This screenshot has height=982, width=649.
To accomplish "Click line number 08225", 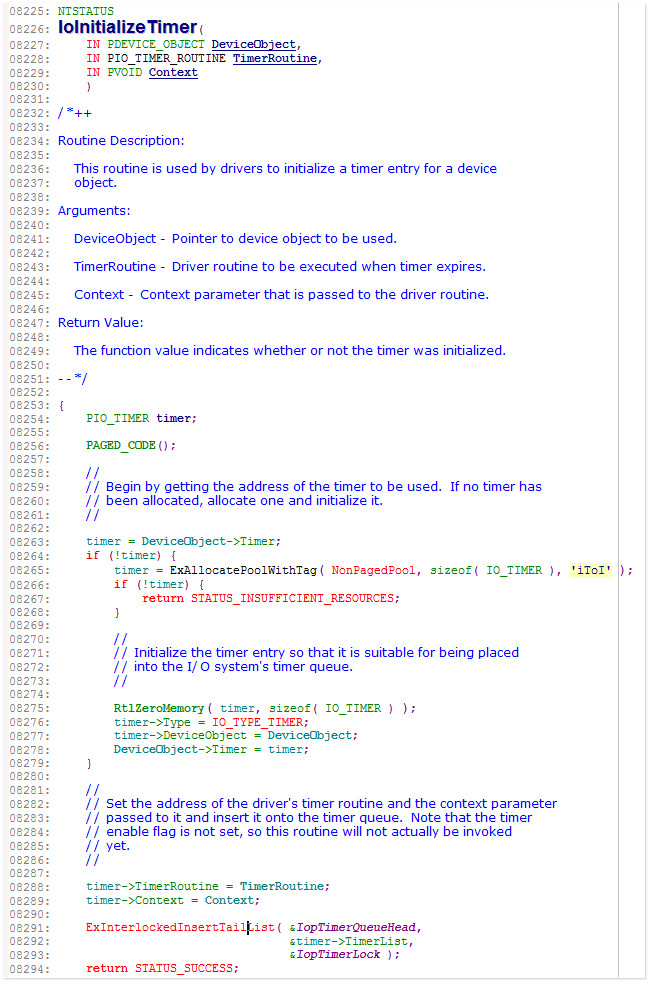I will [x=31, y=11].
